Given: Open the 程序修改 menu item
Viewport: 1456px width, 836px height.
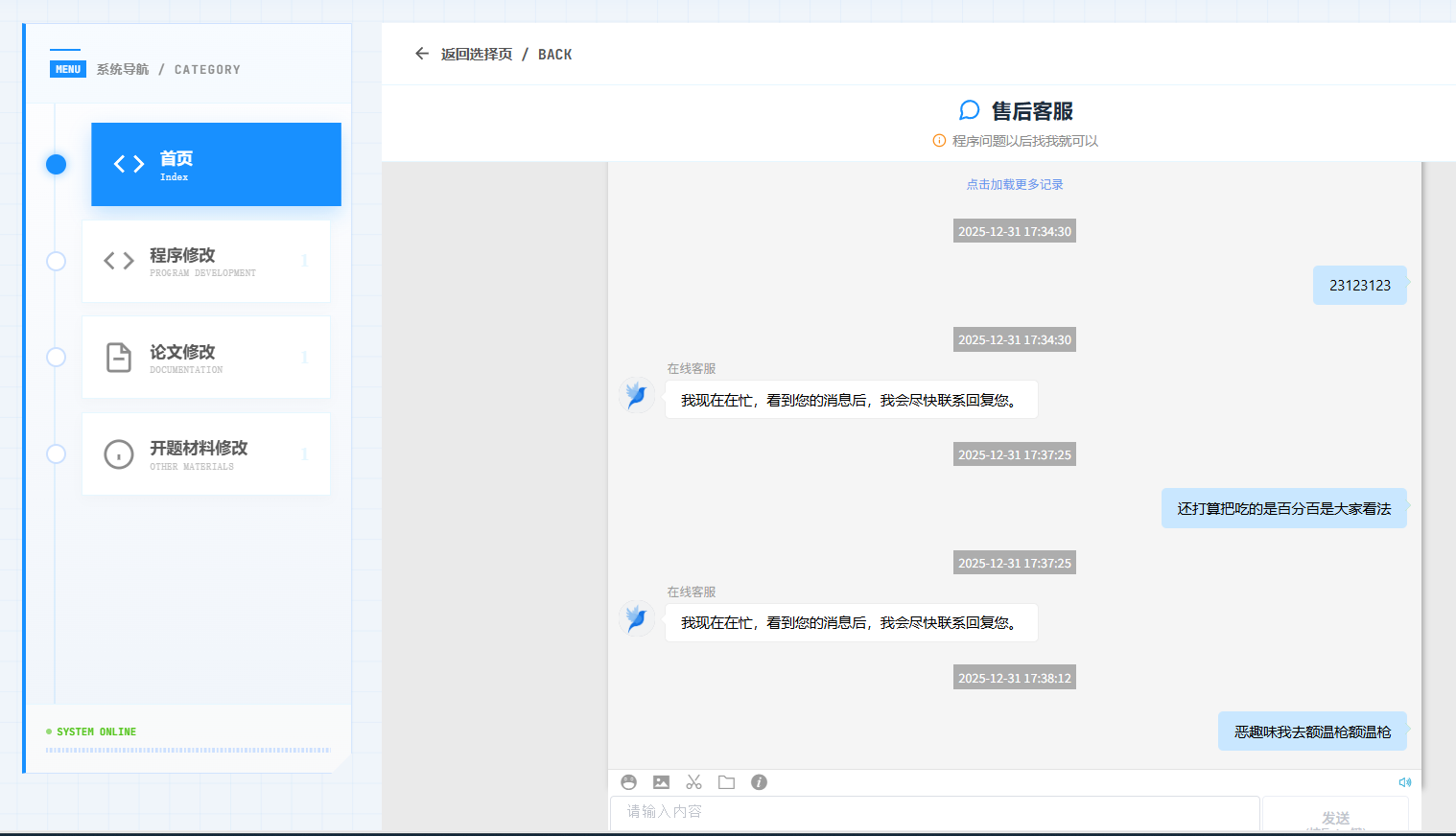Looking at the screenshot, I should (x=206, y=261).
